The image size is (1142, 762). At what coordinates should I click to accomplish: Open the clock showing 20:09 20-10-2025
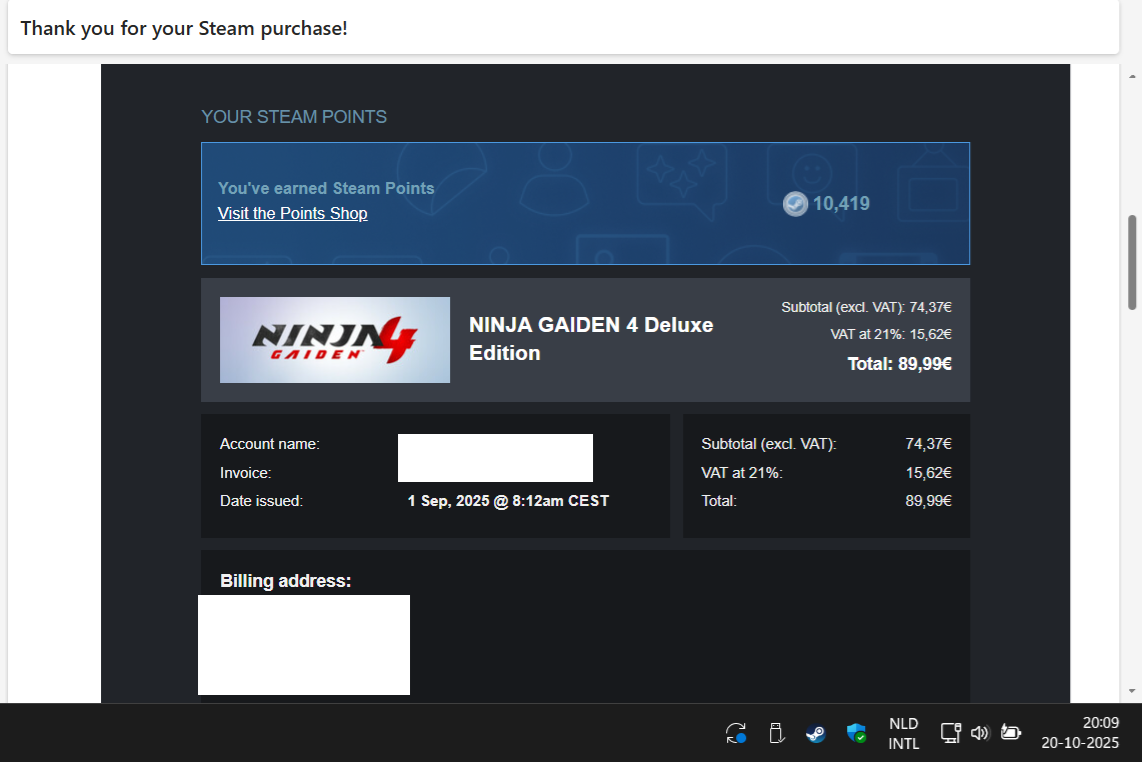tap(1080, 733)
